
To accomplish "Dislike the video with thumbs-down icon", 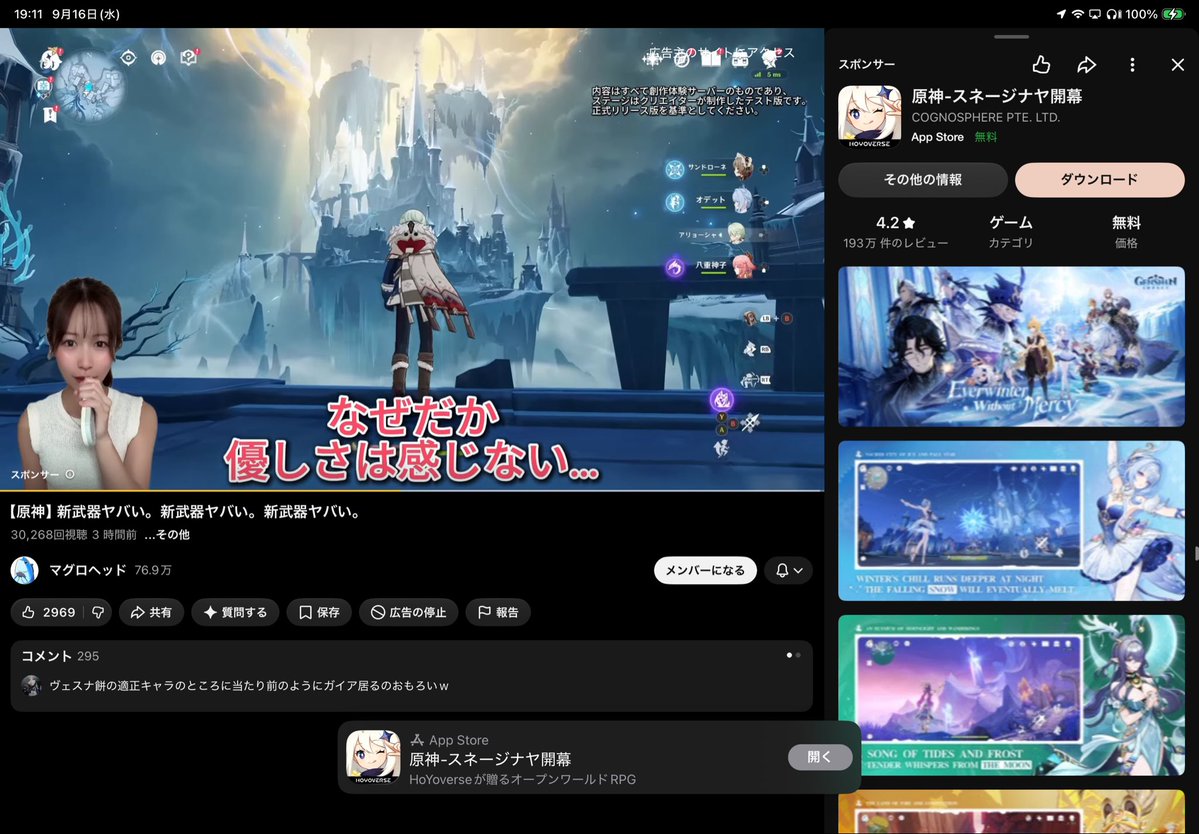I will pyautogui.click(x=98, y=612).
